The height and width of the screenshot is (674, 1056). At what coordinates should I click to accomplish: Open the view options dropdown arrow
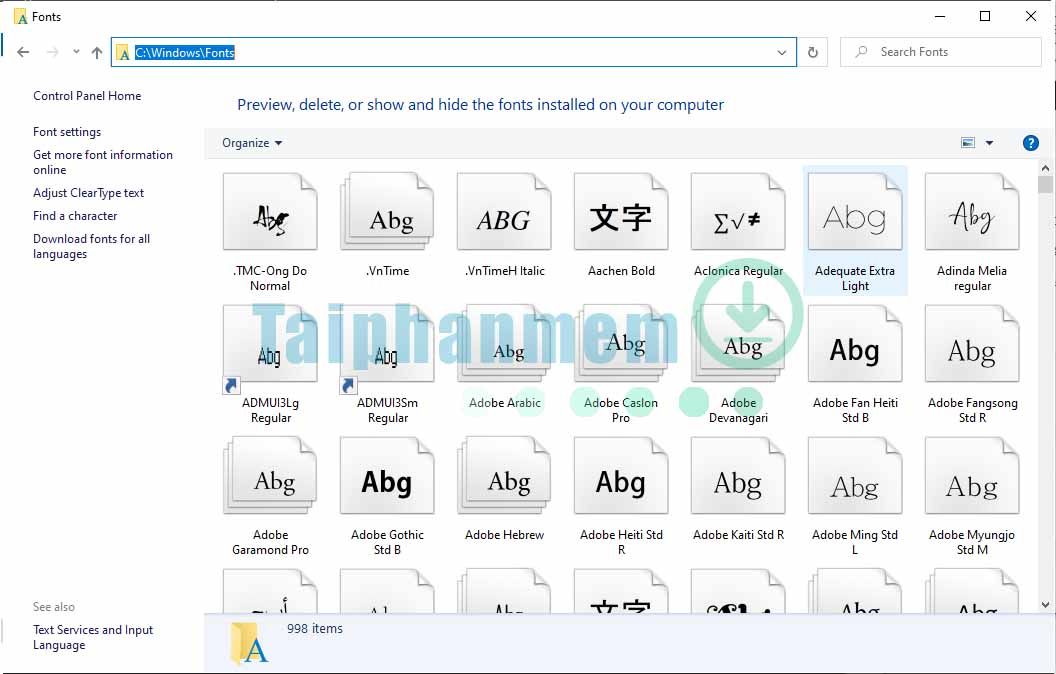(989, 143)
